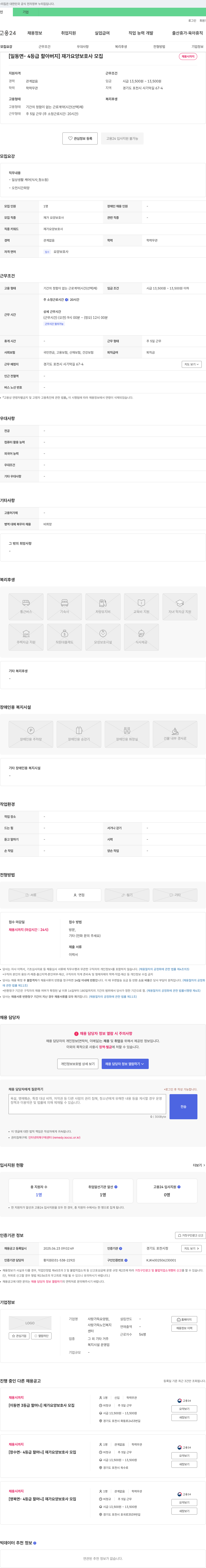Click 세창보기 for 영북면 posting

184,1511
